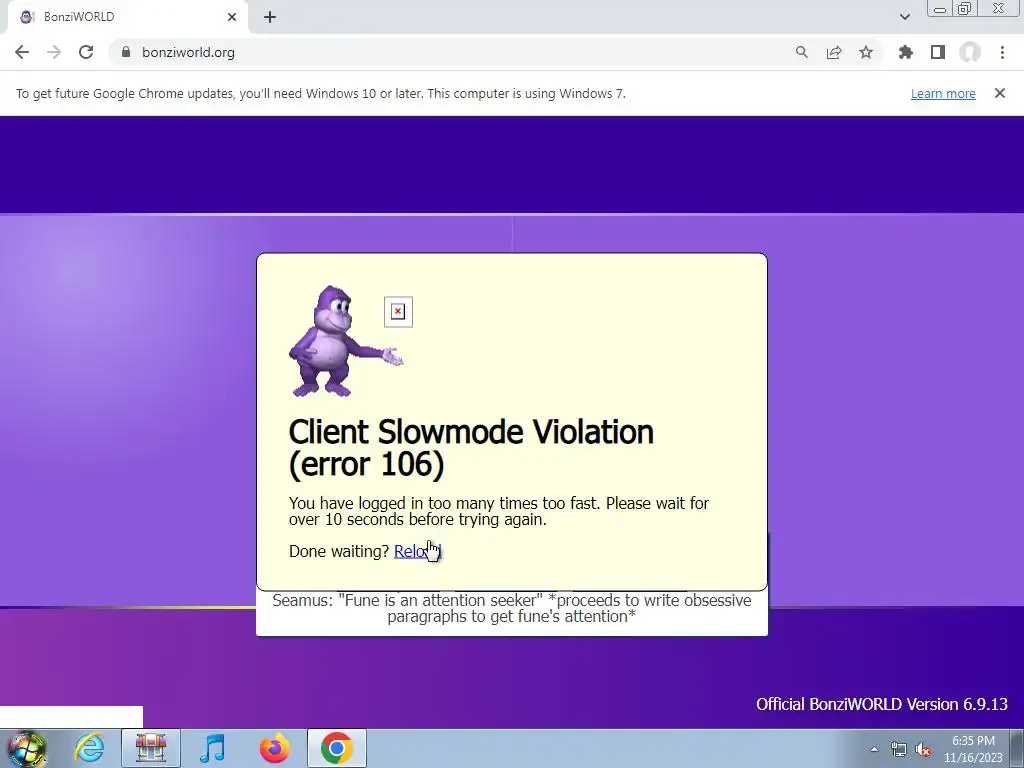Click the purple Bonzi gorilla image
The height and width of the screenshot is (768, 1024).
pyautogui.click(x=345, y=341)
